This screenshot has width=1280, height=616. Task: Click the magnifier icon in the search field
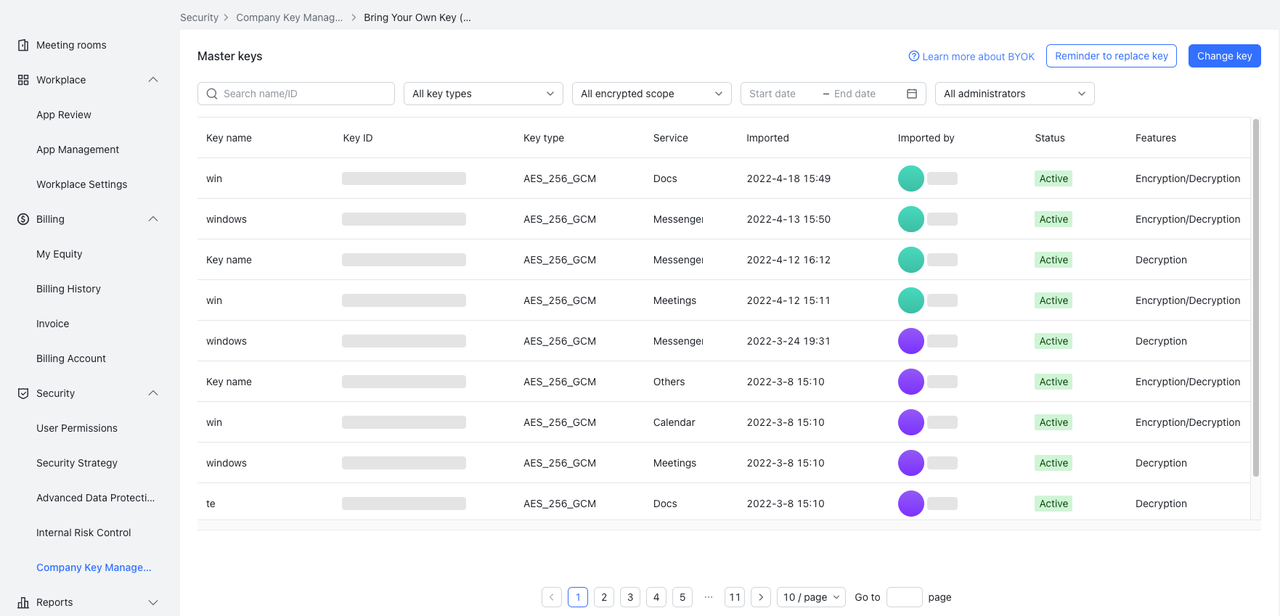click(x=211, y=92)
